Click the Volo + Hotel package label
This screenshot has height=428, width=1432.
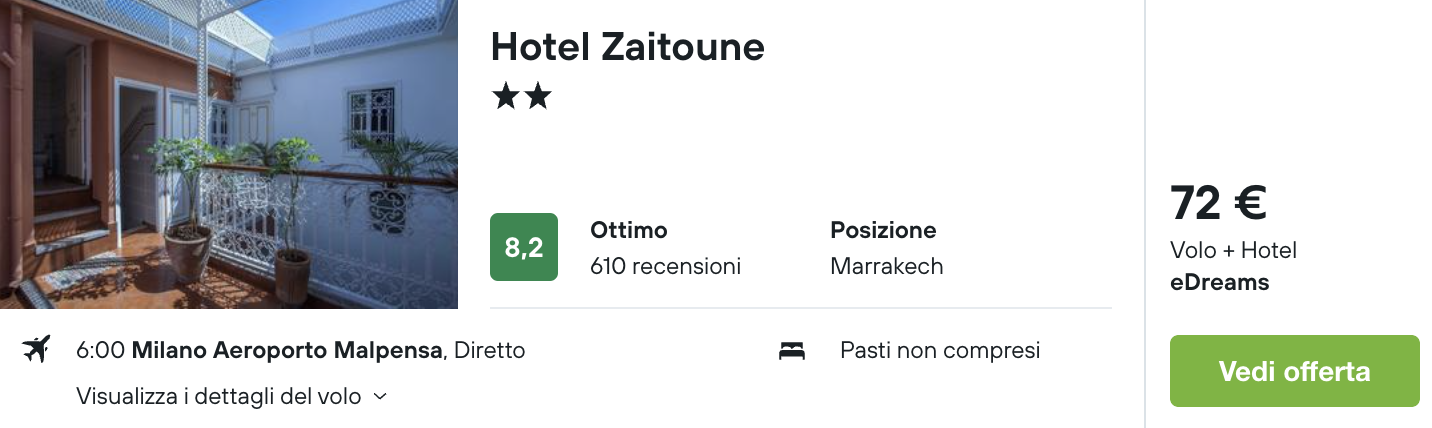click(x=1233, y=250)
